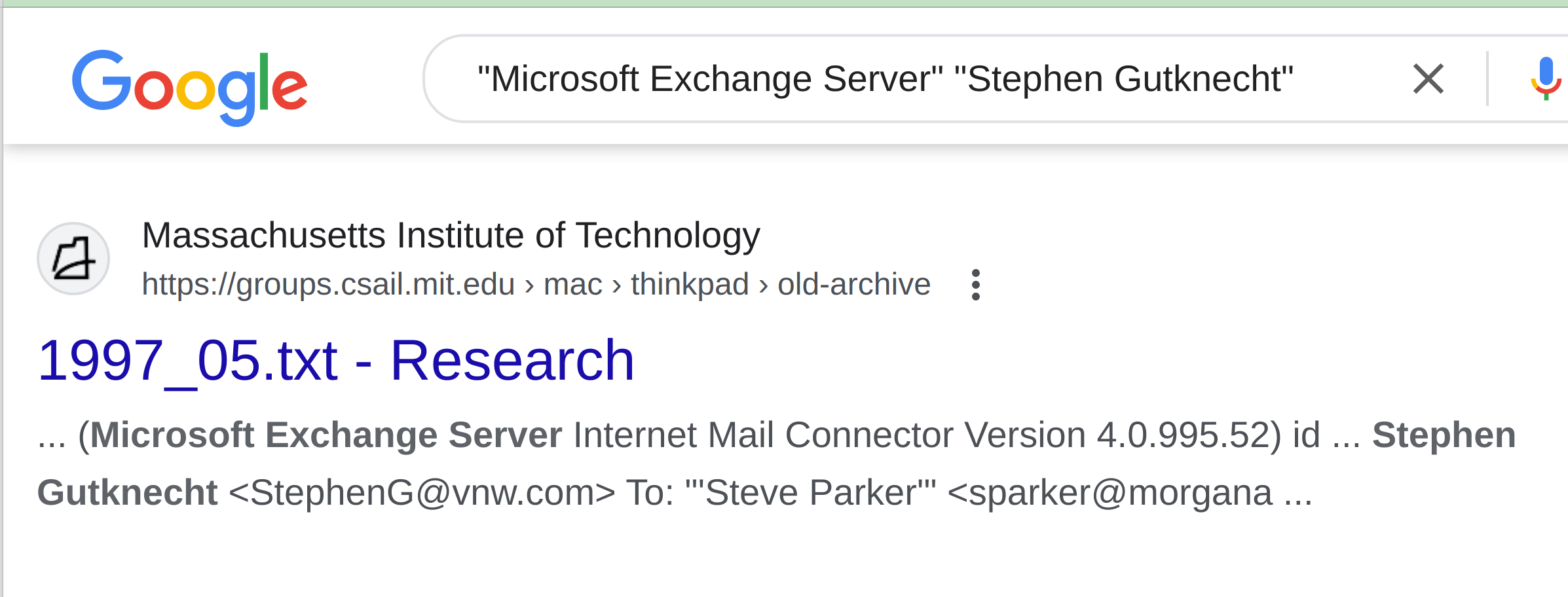Click the groups.csail.mit.edu URL
This screenshot has width=1568, height=597.
click(x=328, y=285)
